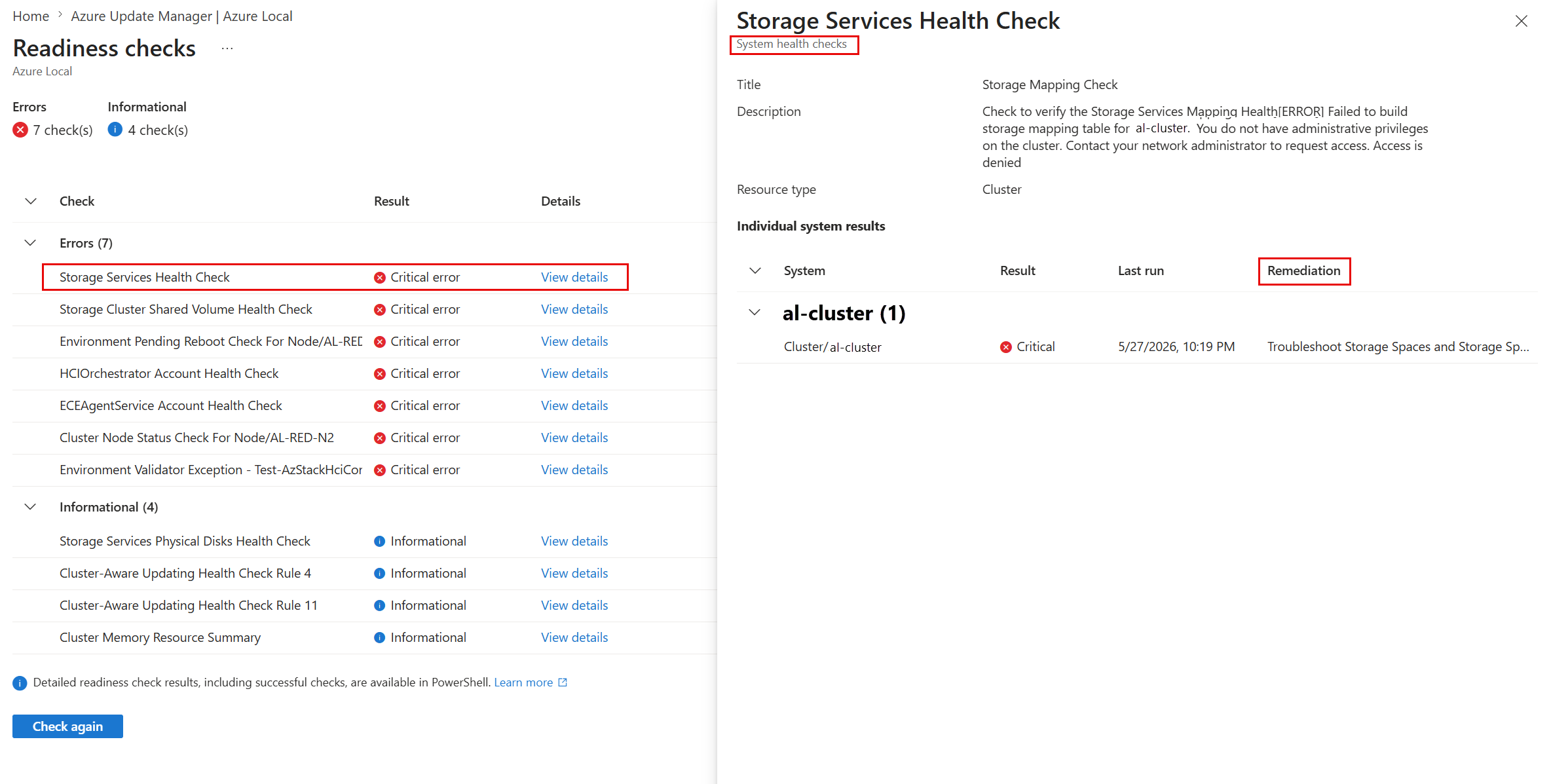
Task: Collapse the Errors (7) group
Action: tap(30, 243)
